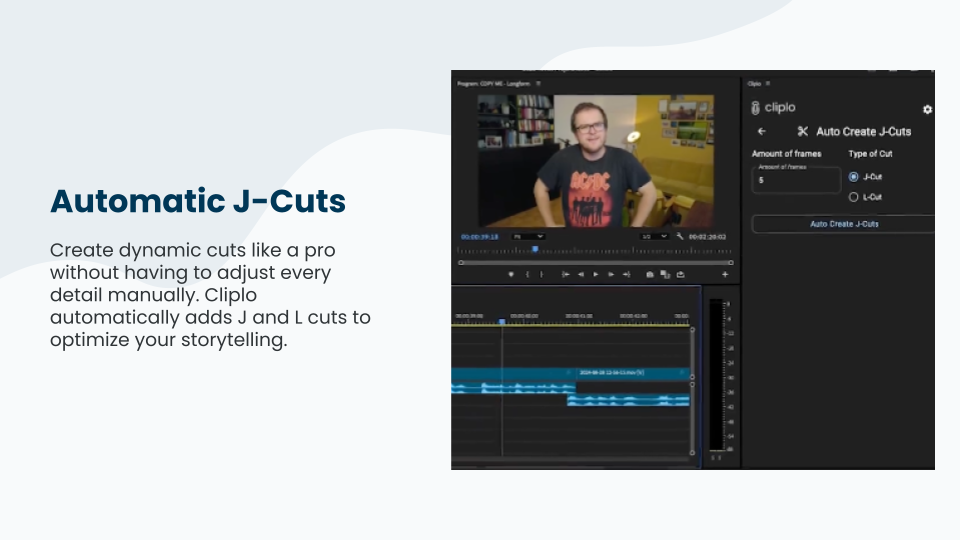Open the Fit zoom level dropdown

point(528,236)
